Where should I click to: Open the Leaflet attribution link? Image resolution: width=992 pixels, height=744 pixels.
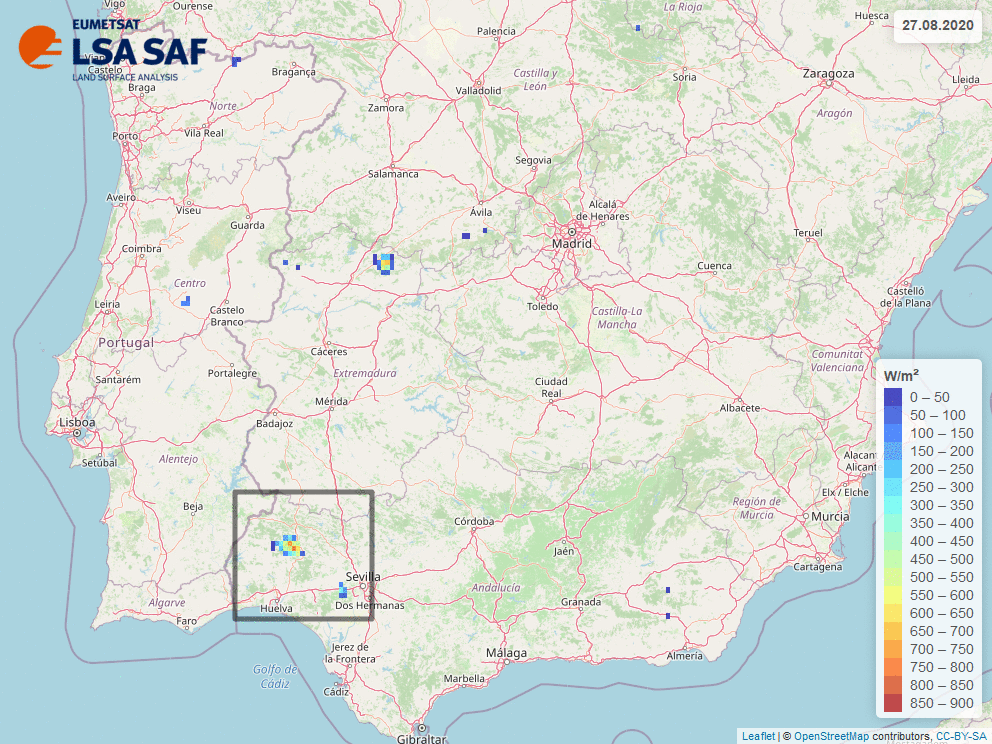757,736
